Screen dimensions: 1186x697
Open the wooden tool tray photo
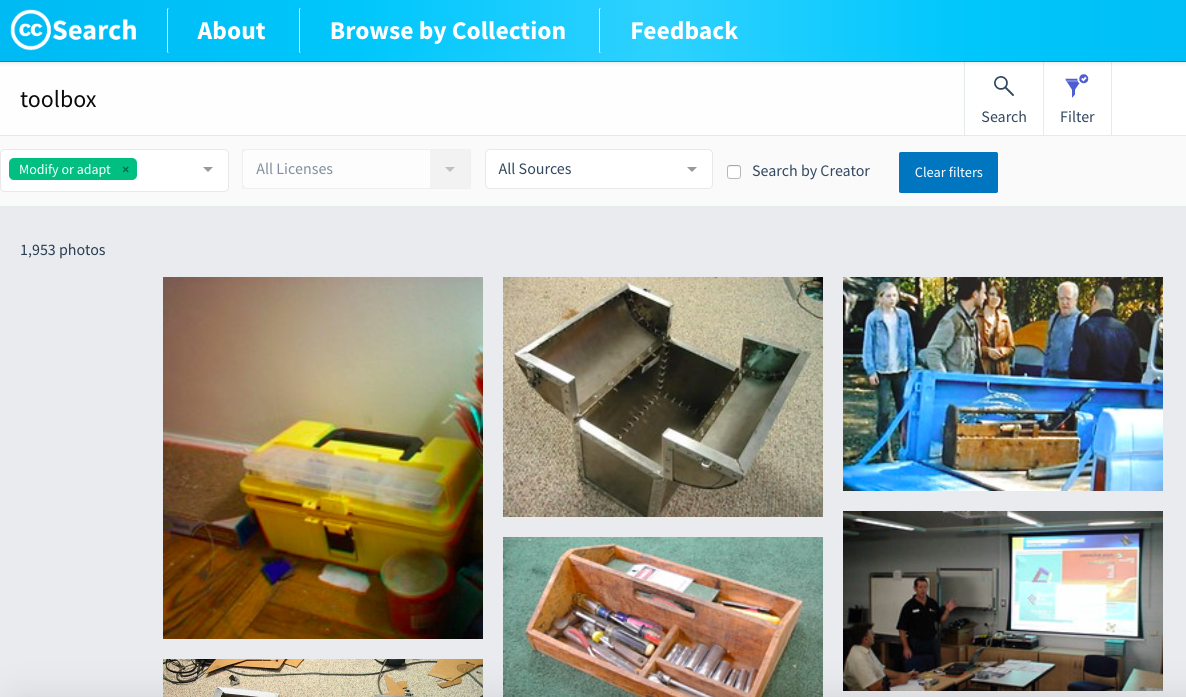coord(663,617)
